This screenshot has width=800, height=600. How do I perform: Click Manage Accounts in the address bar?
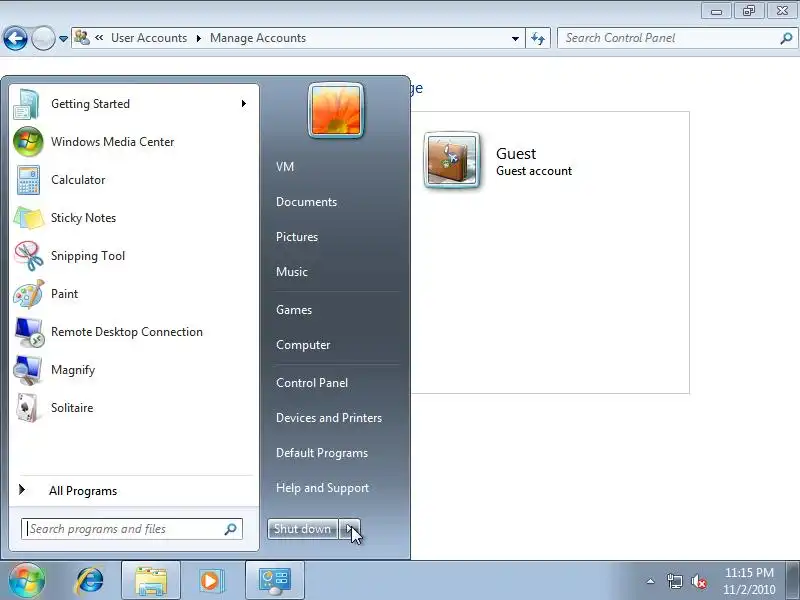pos(258,38)
